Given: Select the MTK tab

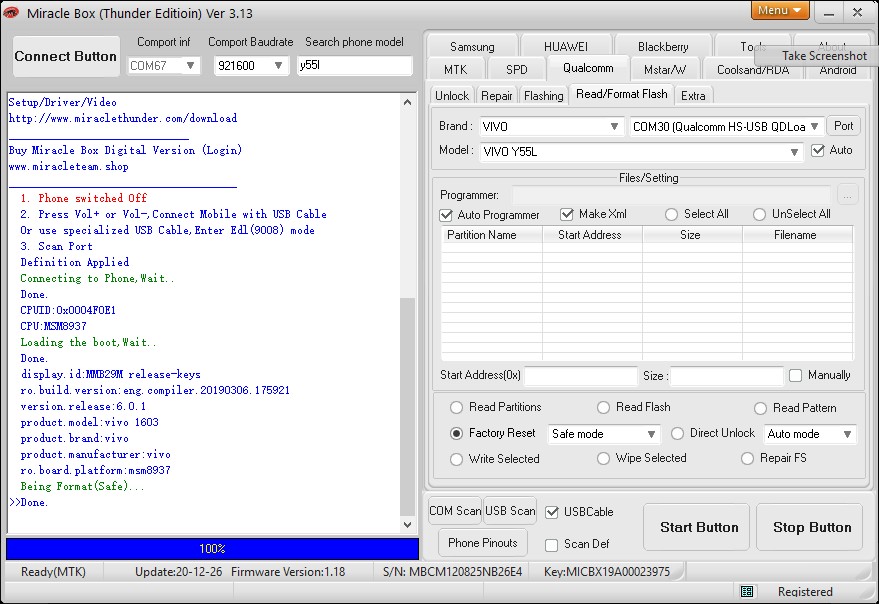Looking at the screenshot, I should point(455,70).
